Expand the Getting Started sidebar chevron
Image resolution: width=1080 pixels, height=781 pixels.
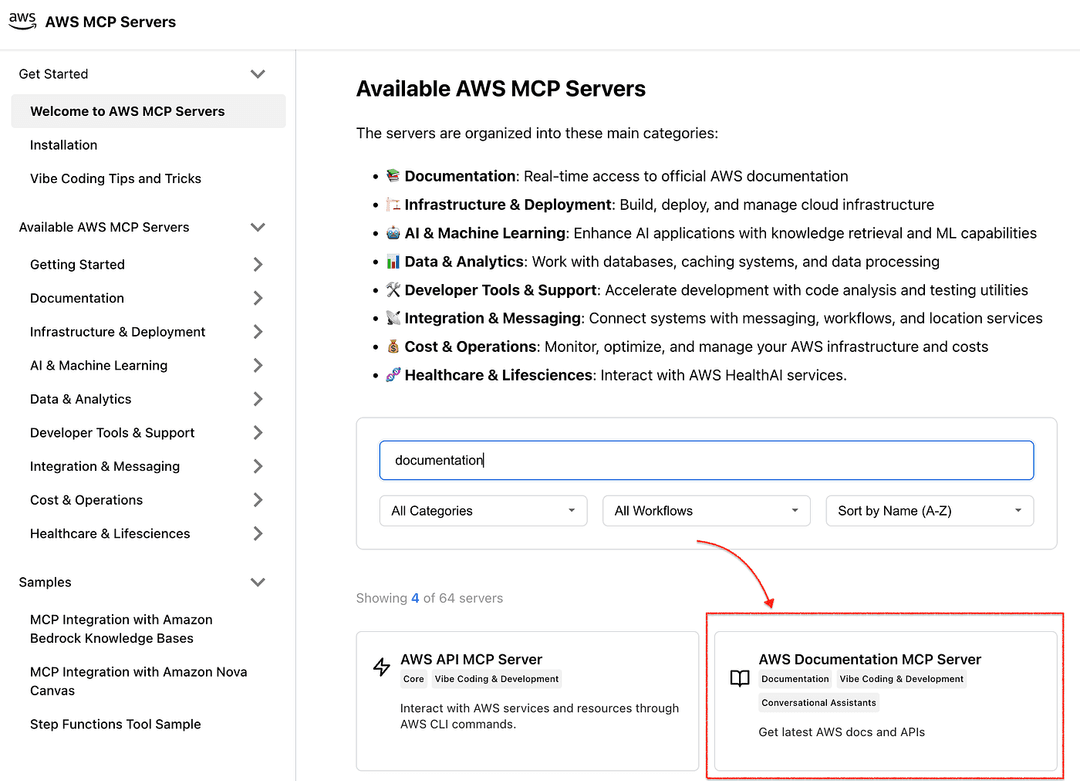(258, 264)
